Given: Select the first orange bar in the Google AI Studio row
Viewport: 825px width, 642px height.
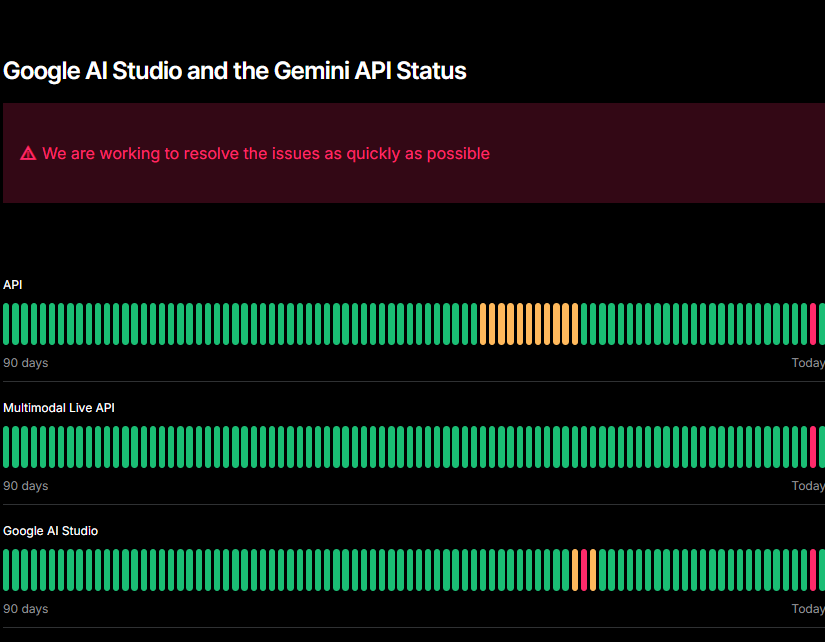Looking at the screenshot, I should pyautogui.click(x=575, y=570).
